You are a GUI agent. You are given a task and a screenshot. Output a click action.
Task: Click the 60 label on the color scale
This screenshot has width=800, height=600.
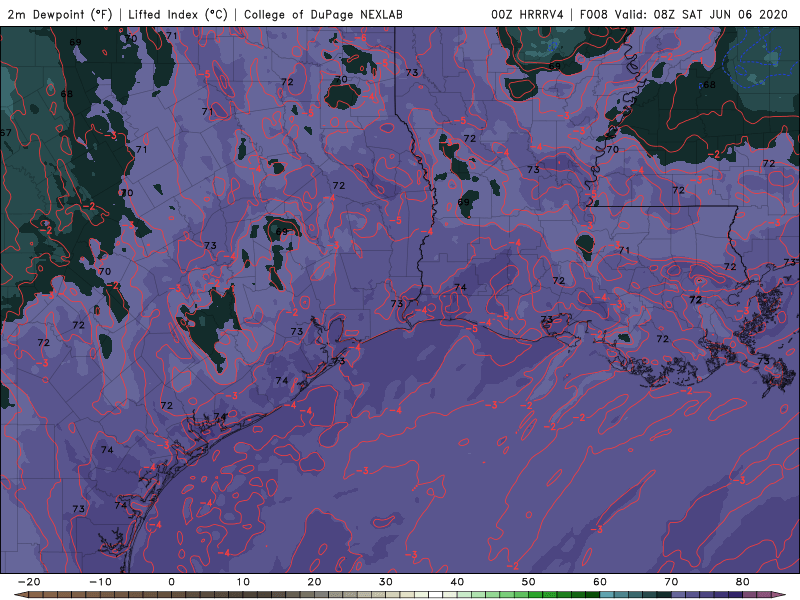coord(600,582)
